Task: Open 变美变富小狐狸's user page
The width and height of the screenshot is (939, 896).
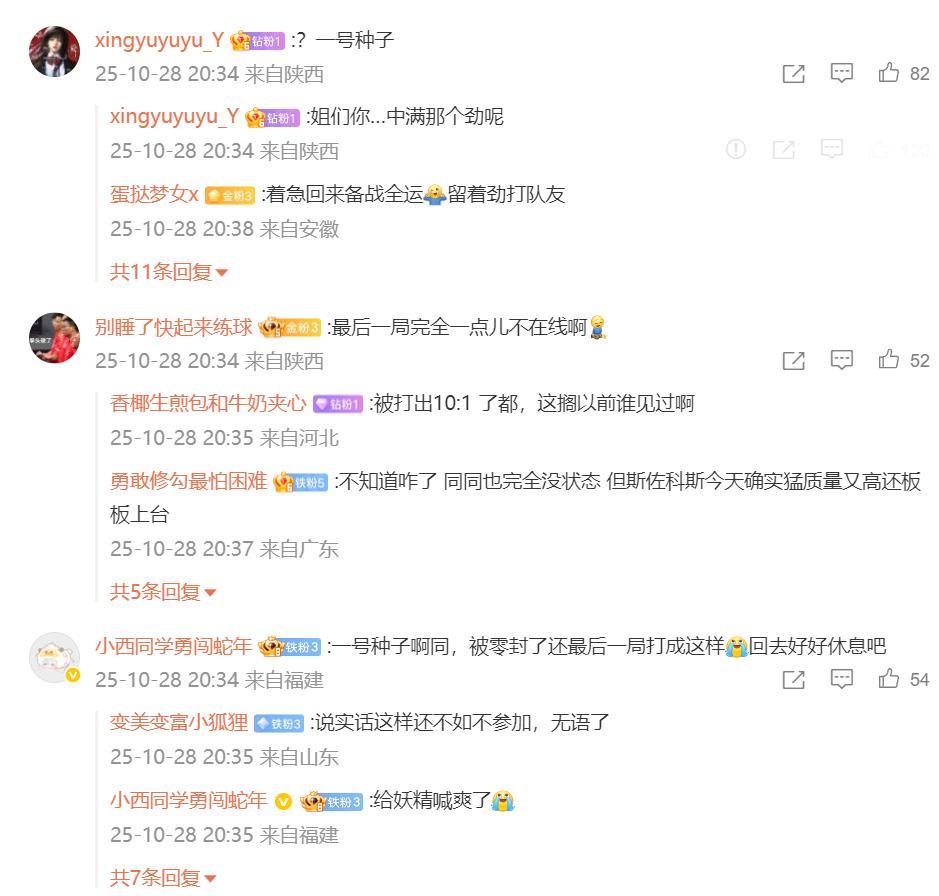Action: point(179,722)
